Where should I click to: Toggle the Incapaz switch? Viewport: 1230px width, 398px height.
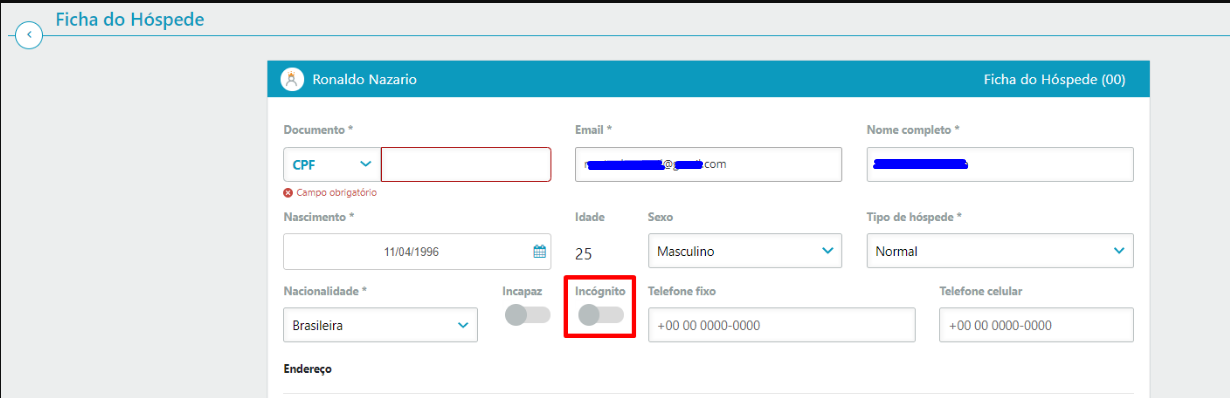point(528,315)
